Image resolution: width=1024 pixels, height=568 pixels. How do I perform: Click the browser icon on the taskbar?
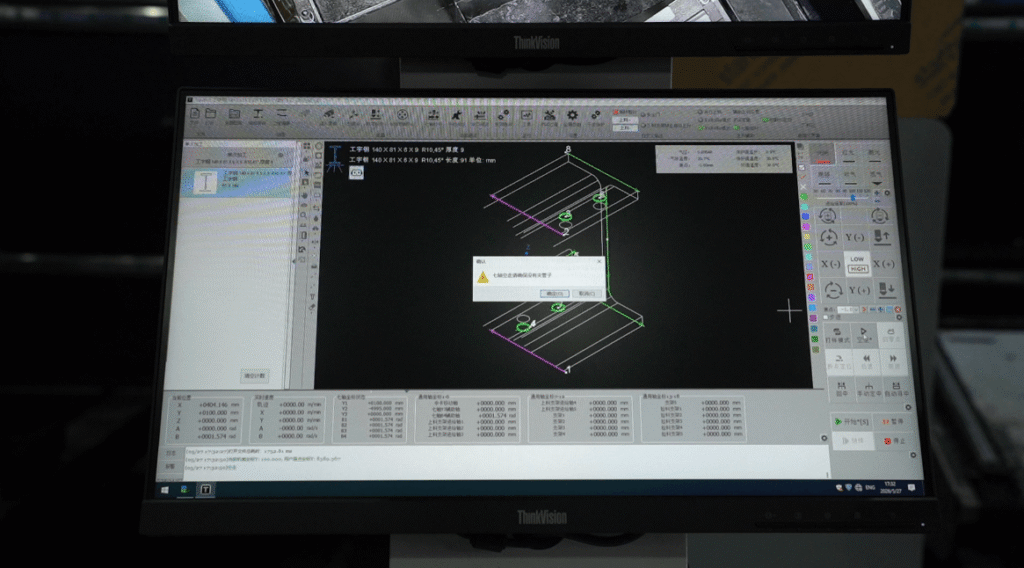click(185, 489)
